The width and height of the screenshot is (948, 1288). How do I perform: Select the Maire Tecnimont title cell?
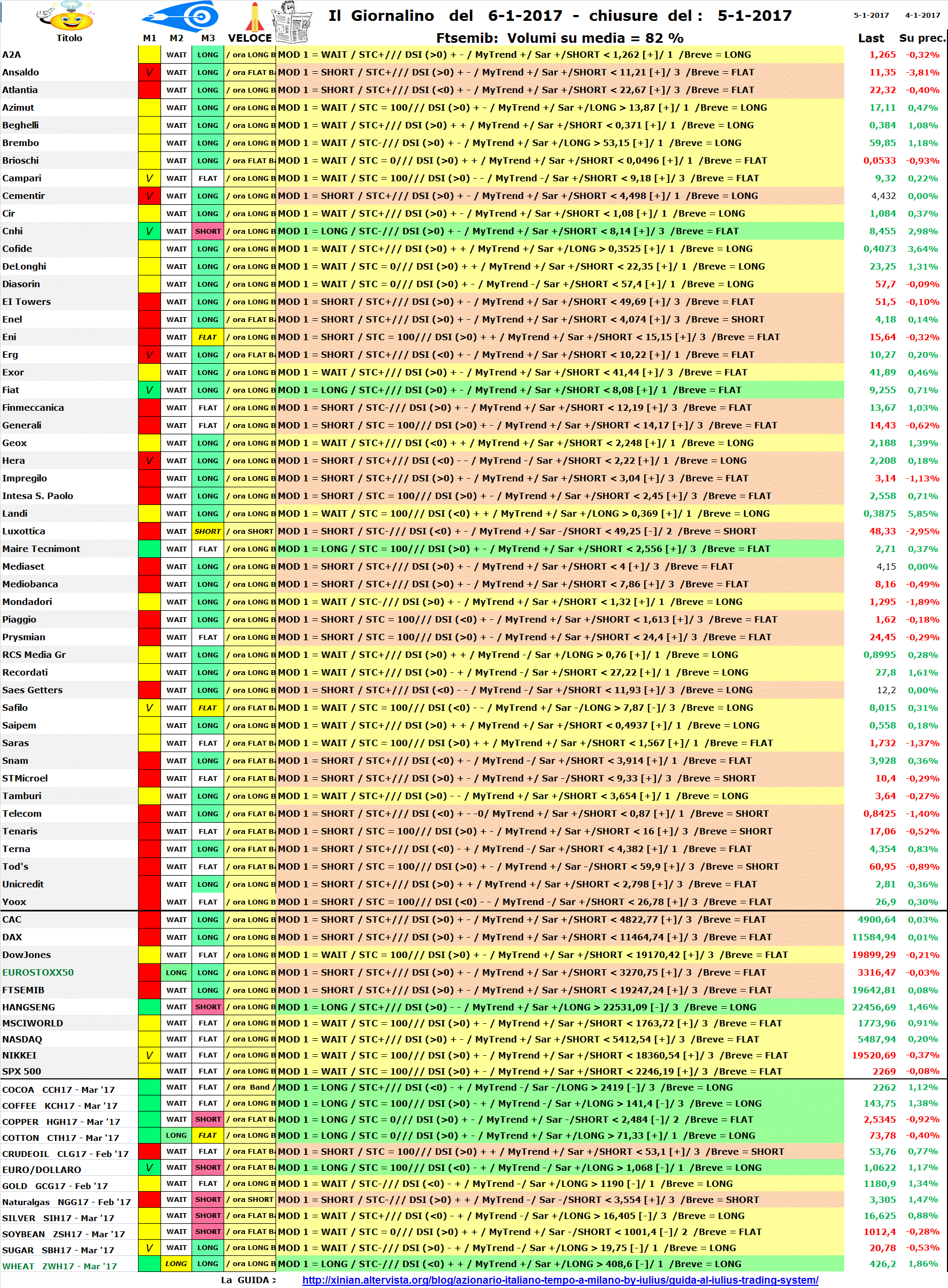coord(69,549)
